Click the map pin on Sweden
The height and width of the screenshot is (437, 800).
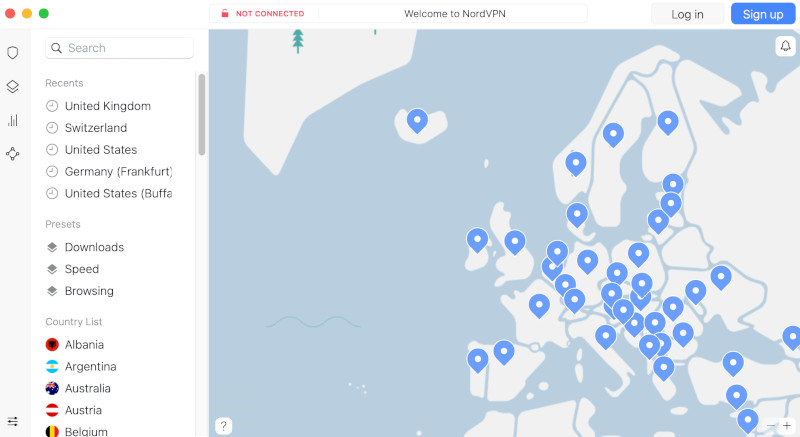coord(613,135)
